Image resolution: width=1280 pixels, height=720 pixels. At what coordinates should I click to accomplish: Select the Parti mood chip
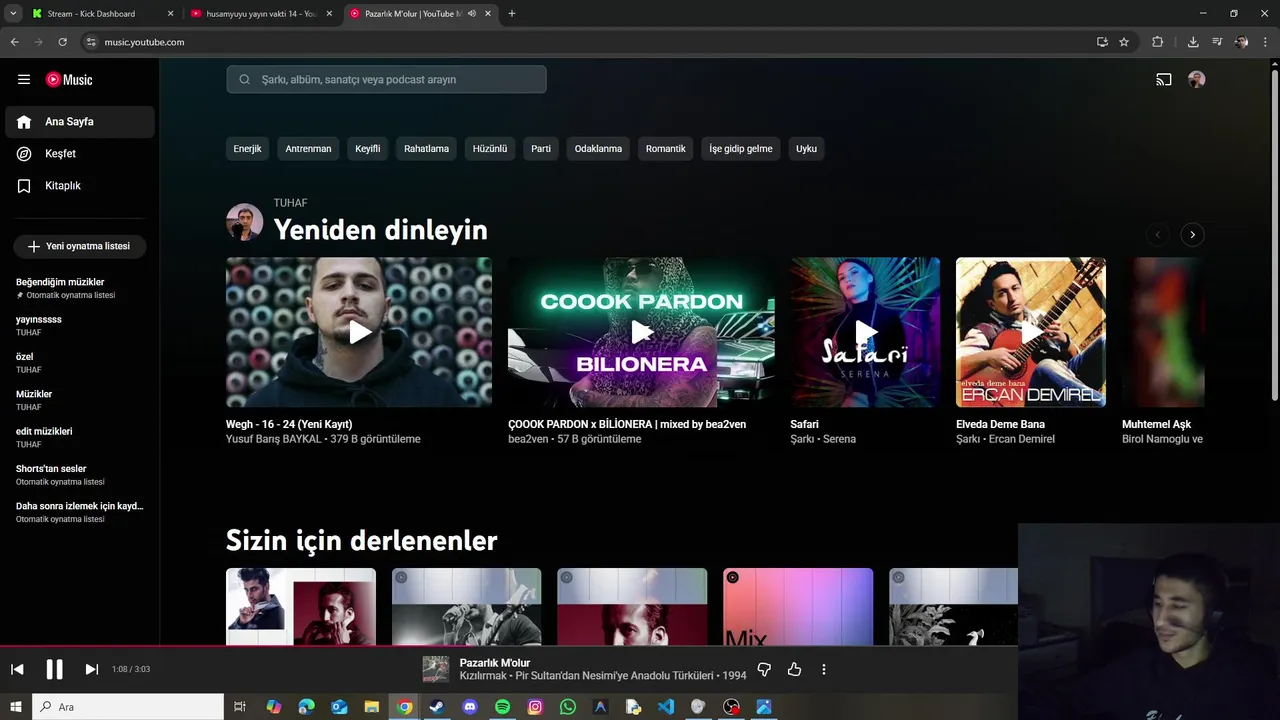[541, 149]
